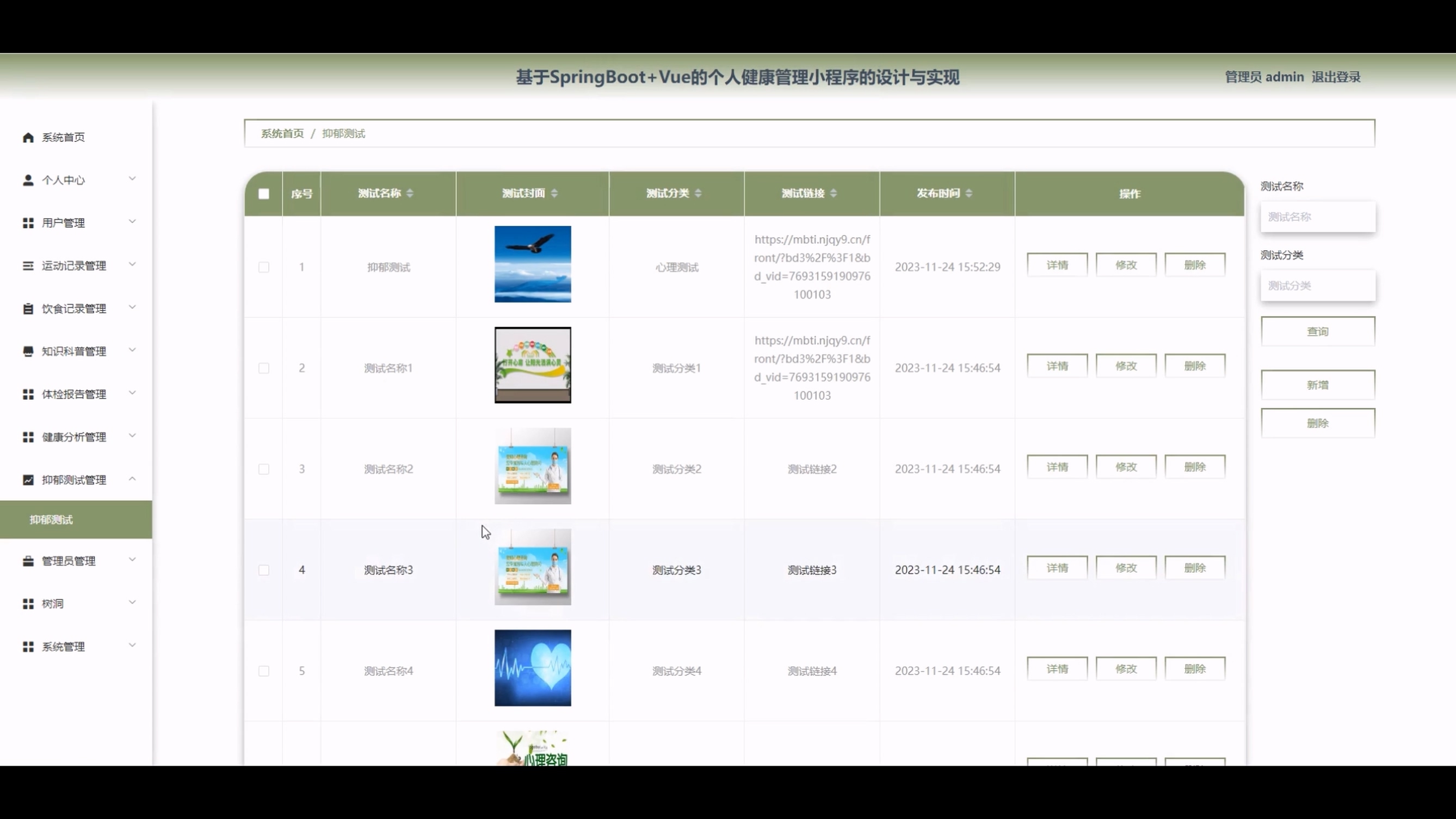Check the checkbox for row 1 抑郁测试

click(263, 267)
